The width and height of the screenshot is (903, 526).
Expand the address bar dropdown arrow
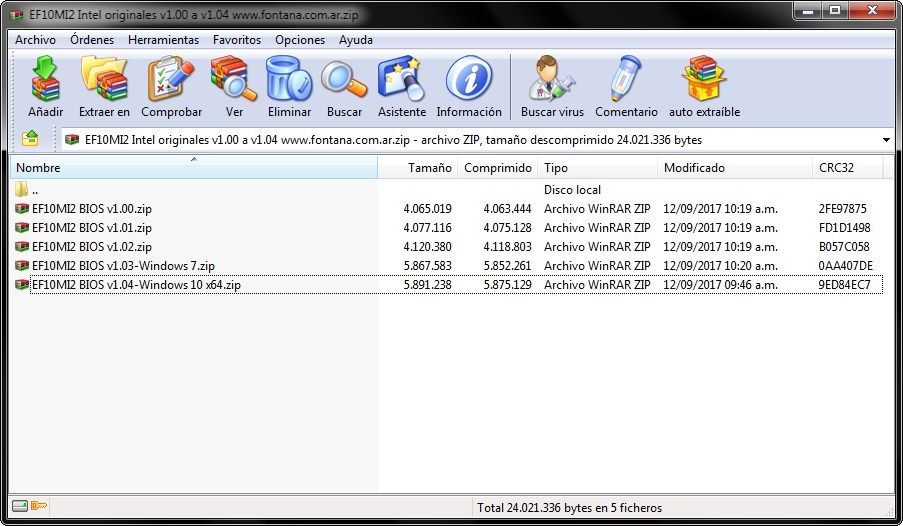[886, 140]
